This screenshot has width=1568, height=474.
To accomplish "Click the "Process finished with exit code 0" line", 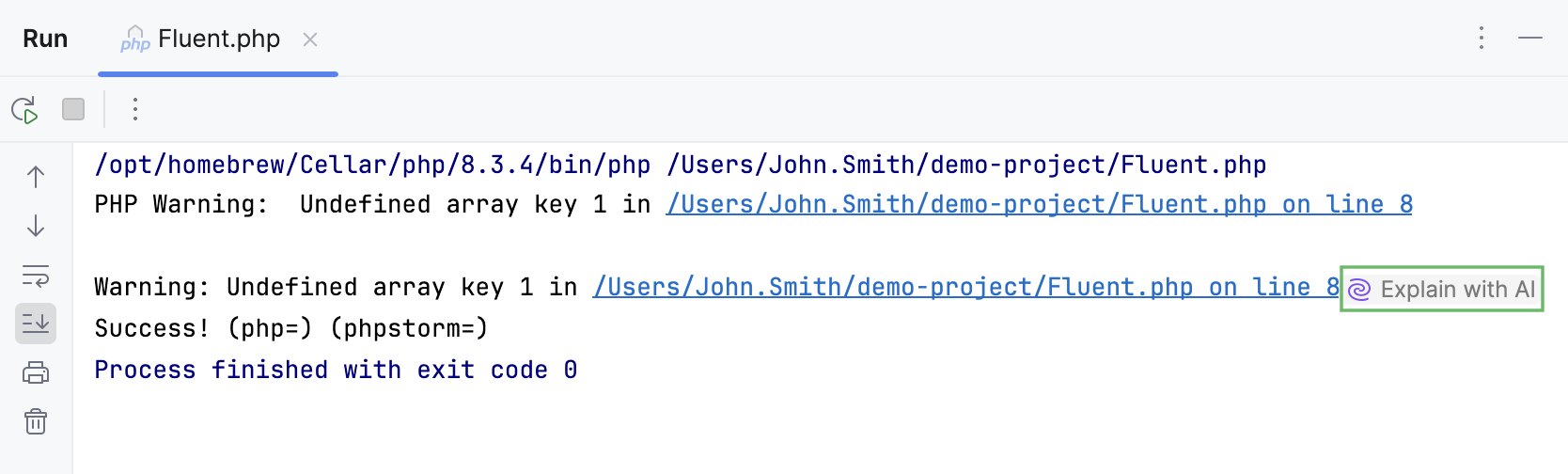I will pyautogui.click(x=336, y=370).
